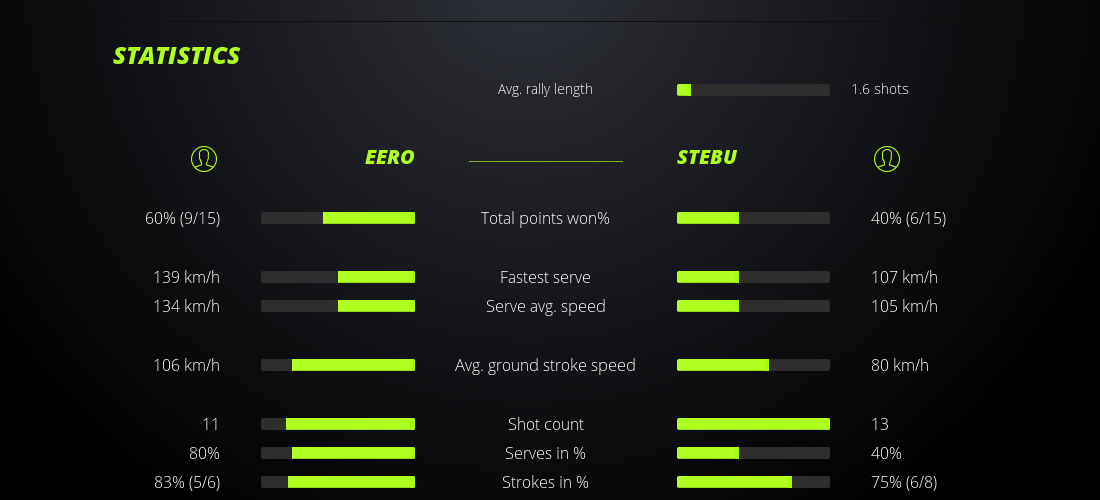Click the STEBU player name
Image resolution: width=1100 pixels, height=500 pixels.
tap(707, 158)
